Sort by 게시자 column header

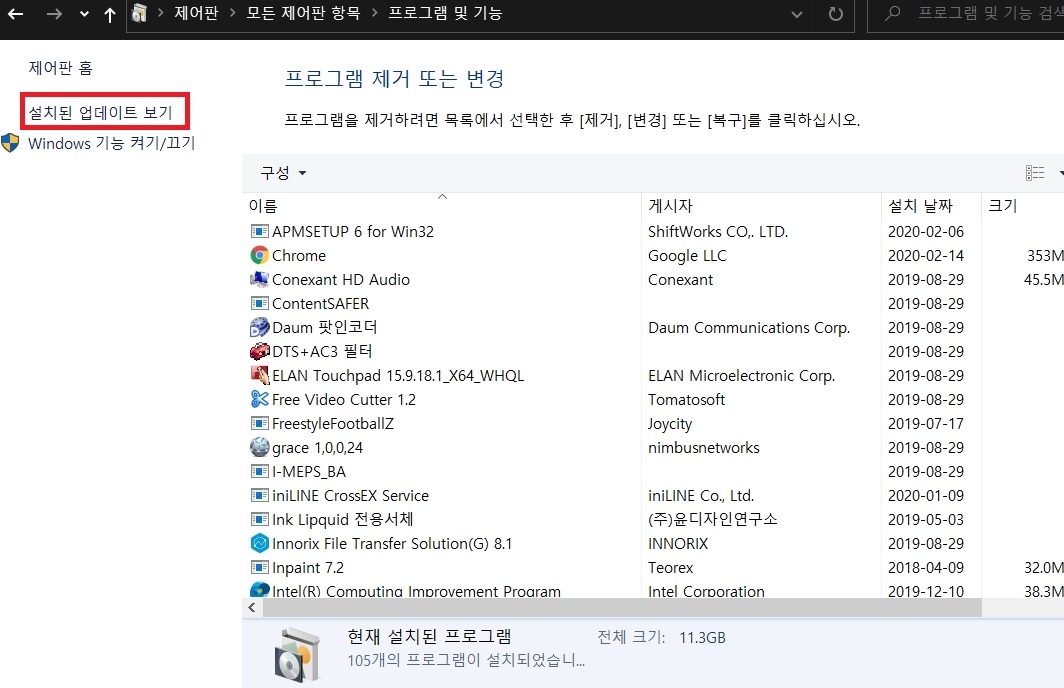pos(670,206)
